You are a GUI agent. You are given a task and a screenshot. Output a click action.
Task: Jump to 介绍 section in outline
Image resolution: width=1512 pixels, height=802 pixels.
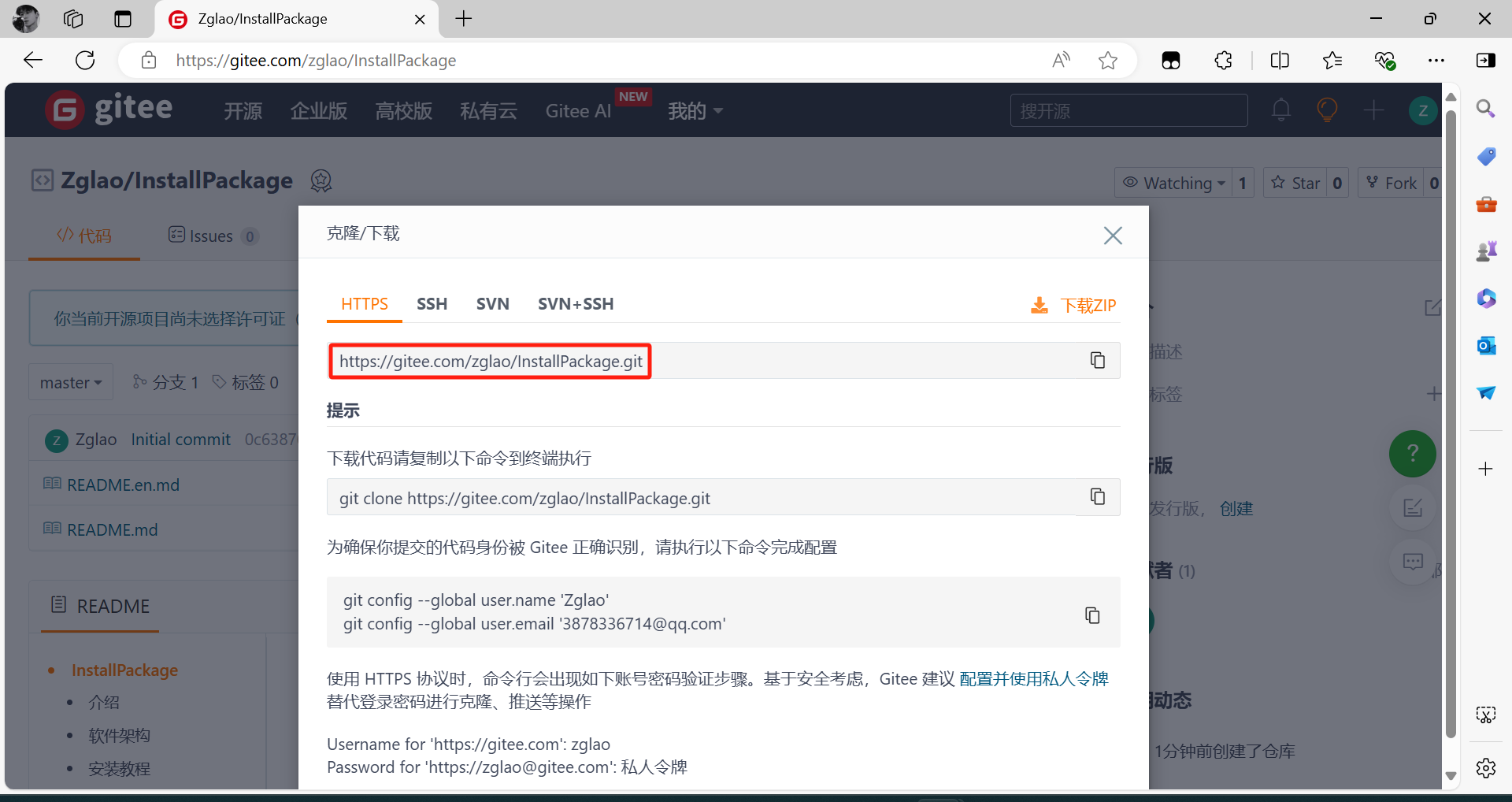click(103, 703)
